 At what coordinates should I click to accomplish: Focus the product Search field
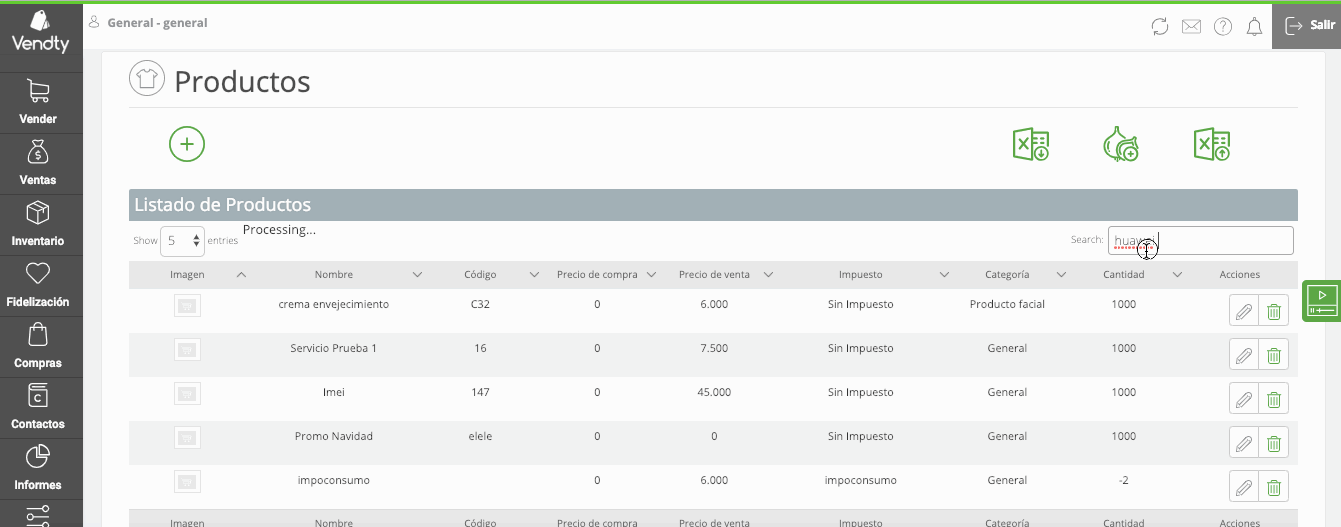pyautogui.click(x=1200, y=240)
